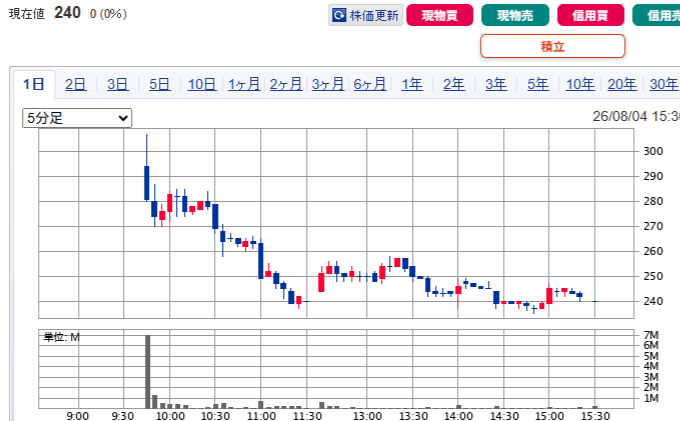Click the 15:00 time axis label
Image resolution: width=680 pixels, height=421 pixels.
tap(549, 416)
